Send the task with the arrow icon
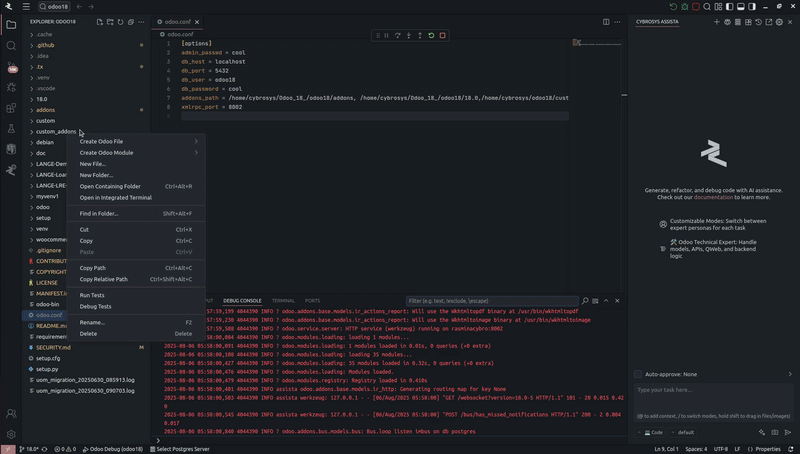The width and height of the screenshot is (800, 454). coord(788,432)
